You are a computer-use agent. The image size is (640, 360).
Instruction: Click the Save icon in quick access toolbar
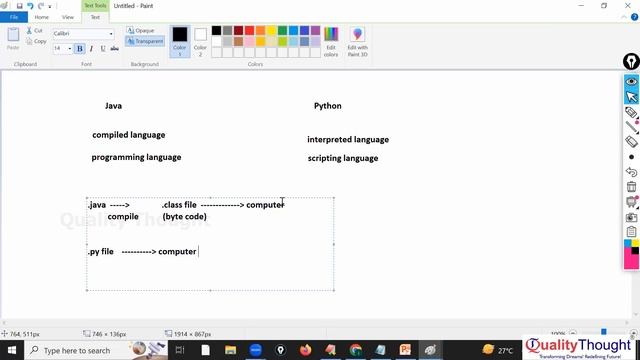[x=19, y=6]
